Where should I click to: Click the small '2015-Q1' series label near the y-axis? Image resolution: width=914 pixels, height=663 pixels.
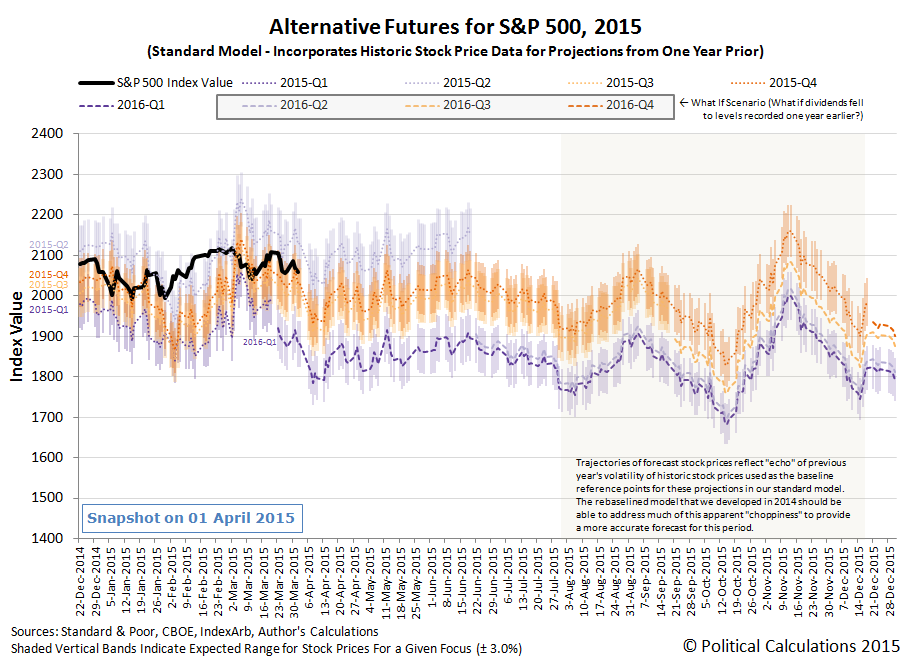[x=48, y=310]
